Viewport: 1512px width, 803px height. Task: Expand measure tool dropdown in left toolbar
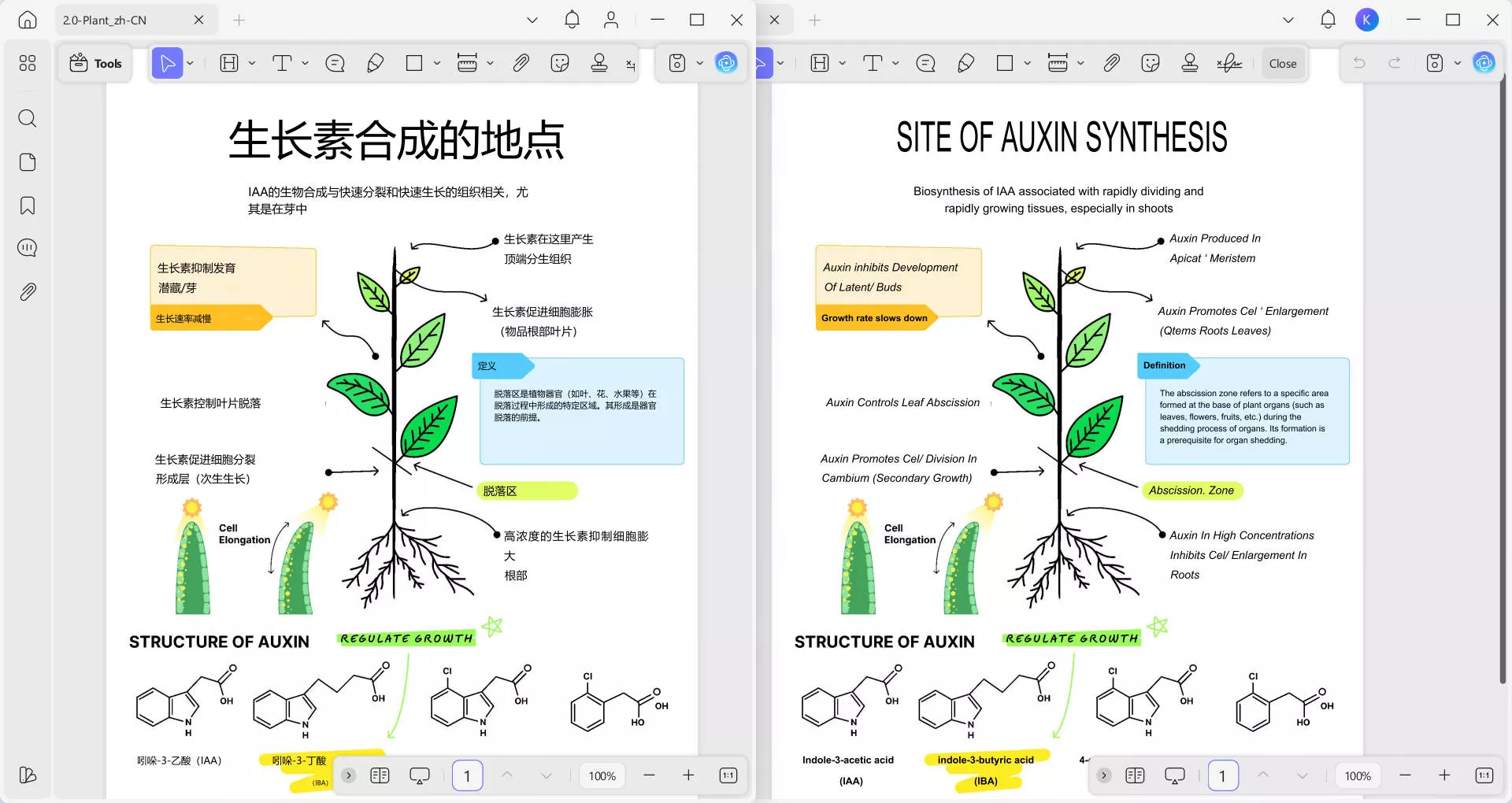click(490, 63)
